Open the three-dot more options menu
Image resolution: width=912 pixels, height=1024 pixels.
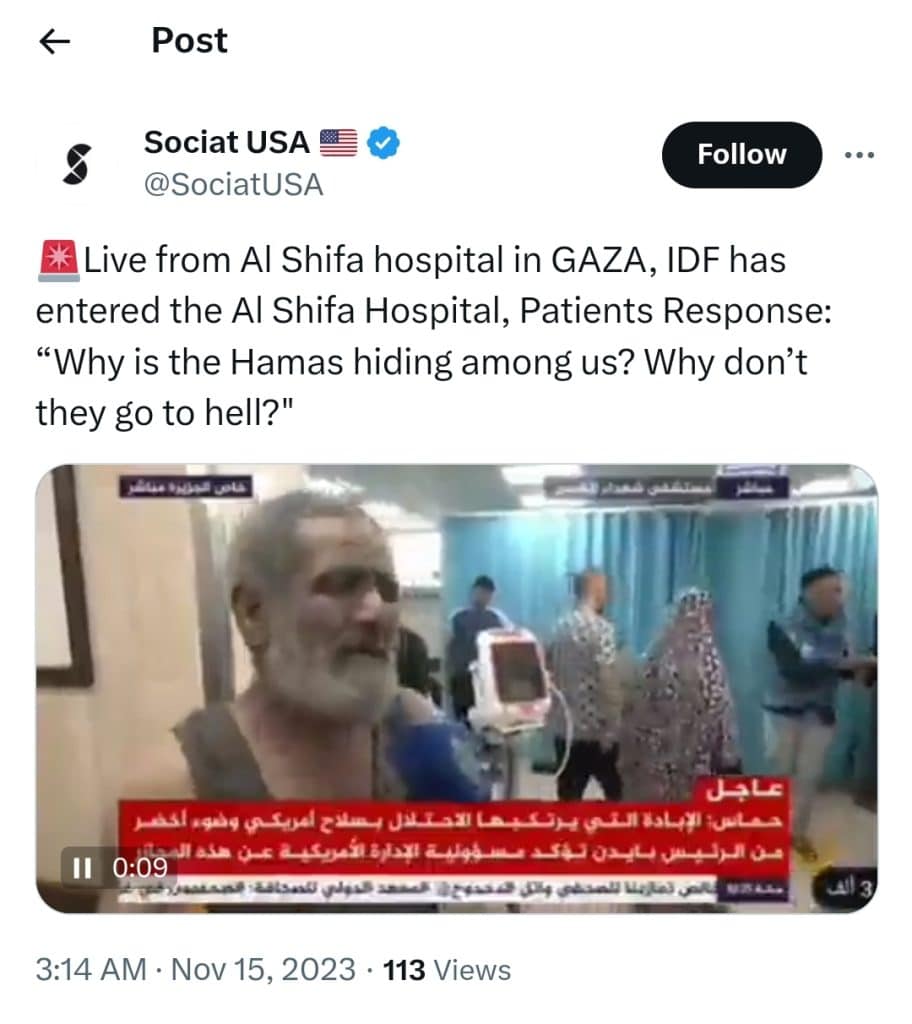point(859,155)
